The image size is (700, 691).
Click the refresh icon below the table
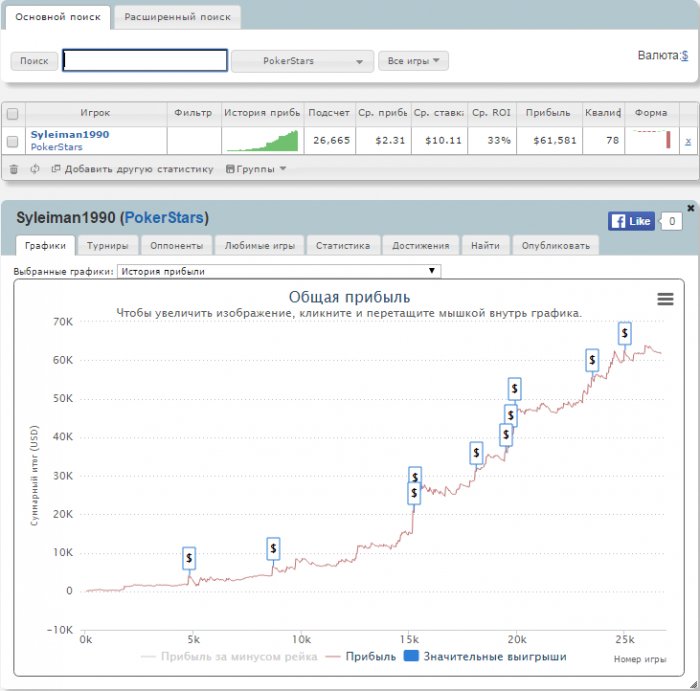coord(34,169)
